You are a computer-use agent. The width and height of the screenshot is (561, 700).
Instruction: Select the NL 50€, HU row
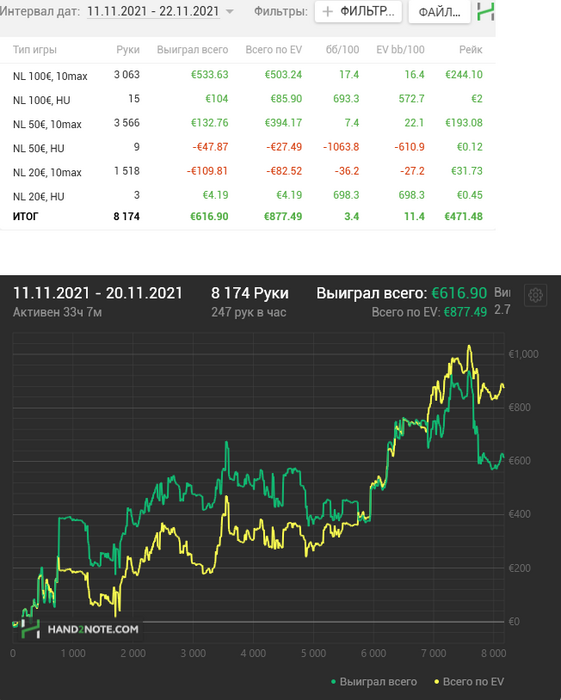(x=248, y=147)
